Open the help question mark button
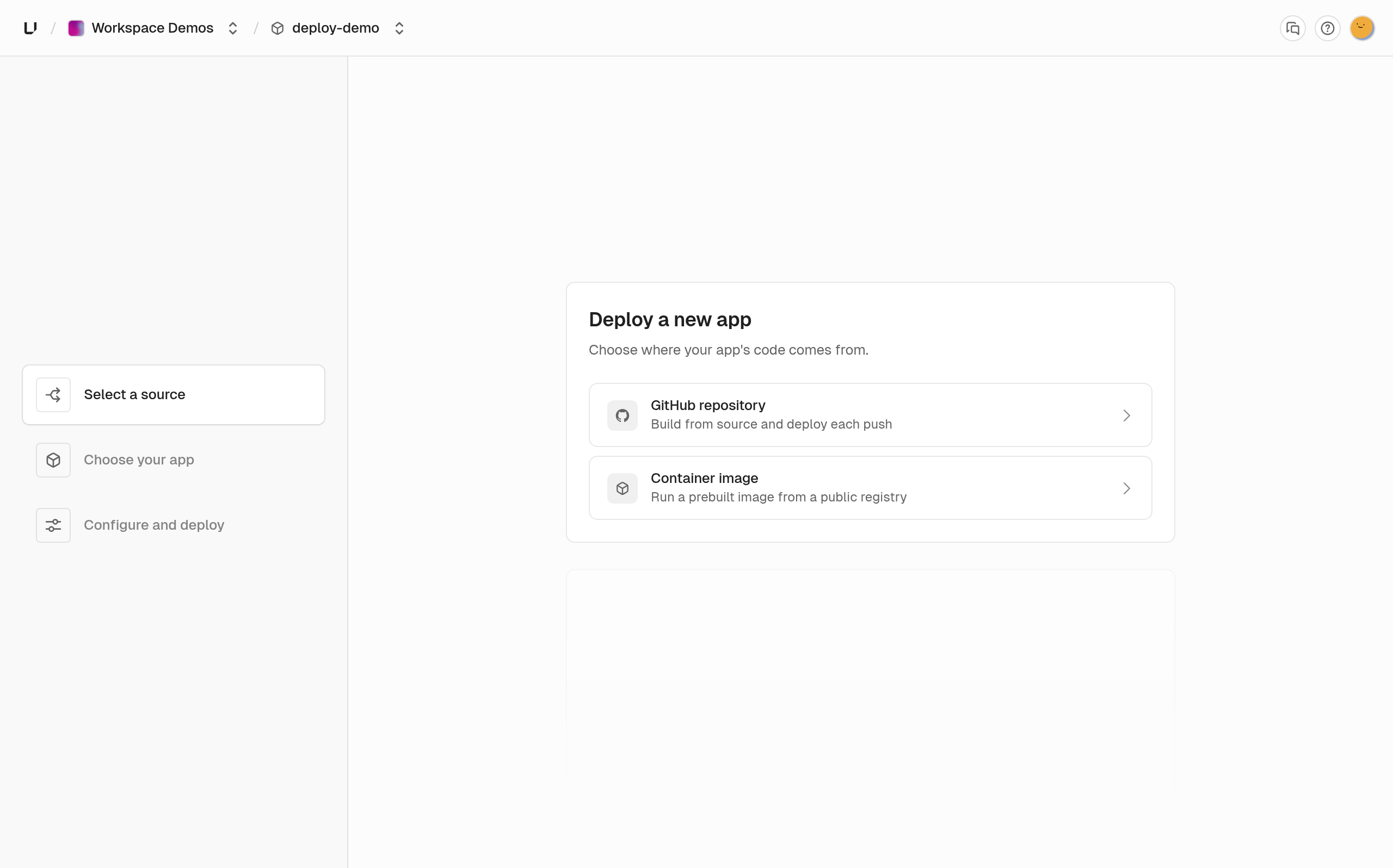This screenshot has width=1393, height=868. 1327,28
